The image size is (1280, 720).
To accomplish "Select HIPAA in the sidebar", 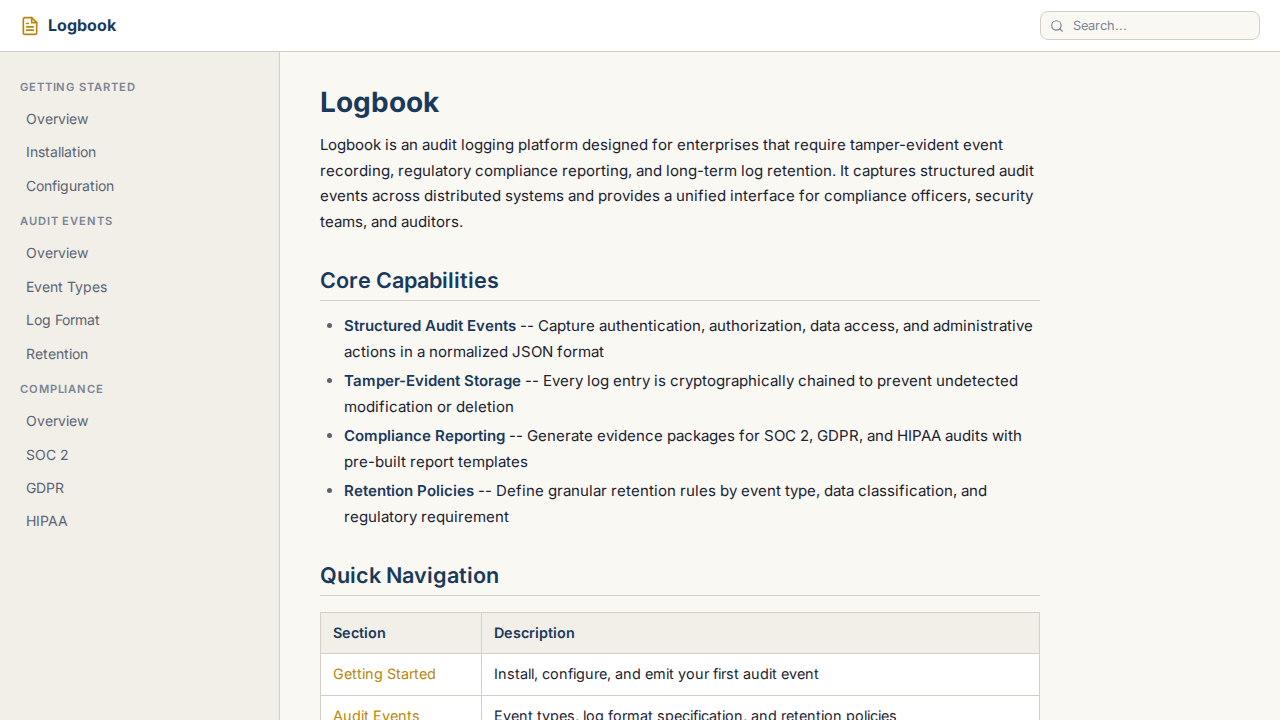I will point(46,521).
